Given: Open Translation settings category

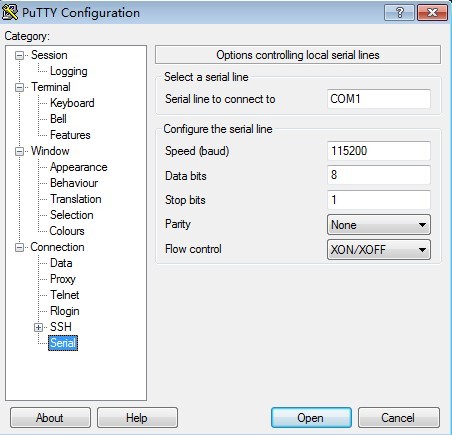Looking at the screenshot, I should tap(76, 199).
